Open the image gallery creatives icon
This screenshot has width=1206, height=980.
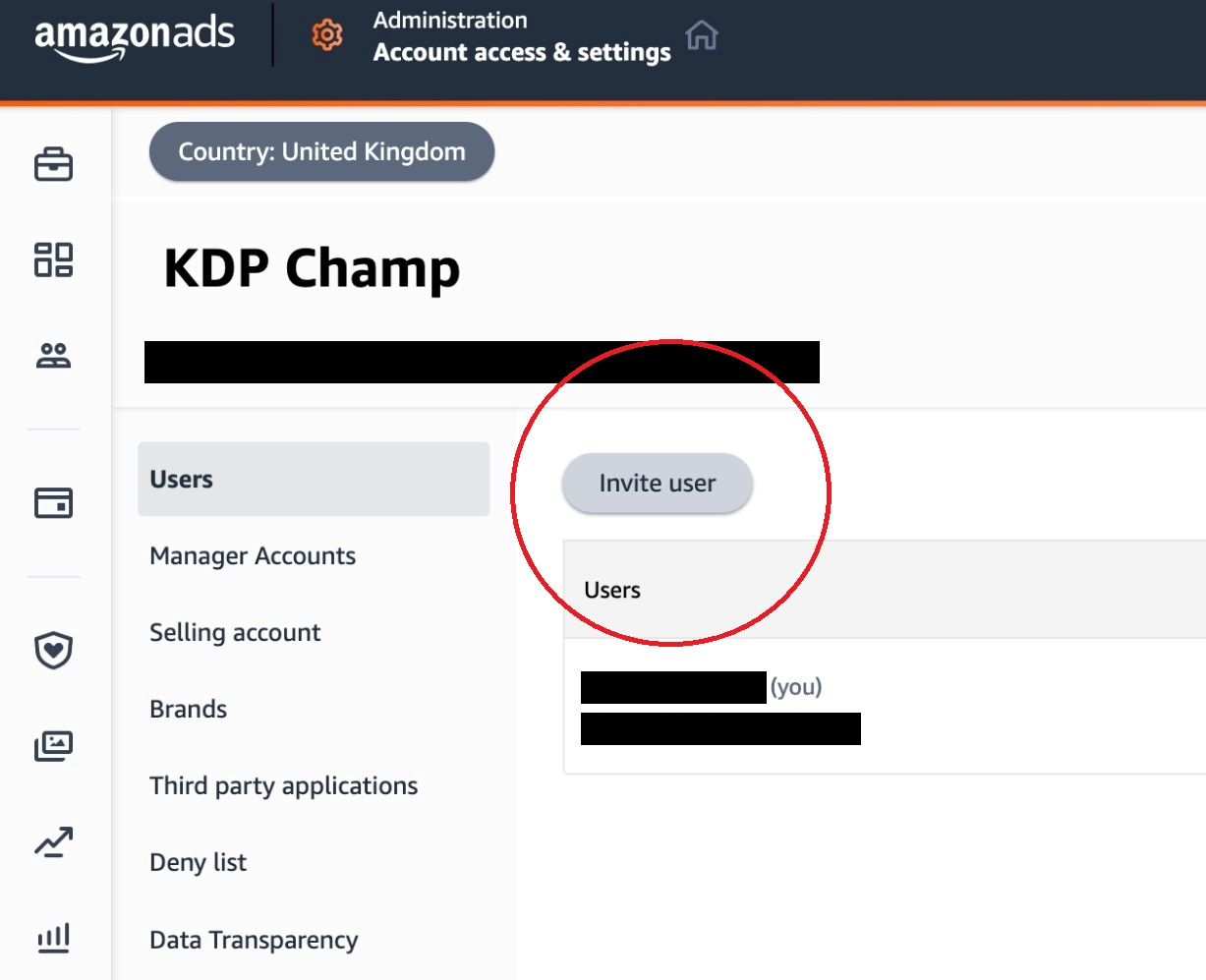coord(53,746)
